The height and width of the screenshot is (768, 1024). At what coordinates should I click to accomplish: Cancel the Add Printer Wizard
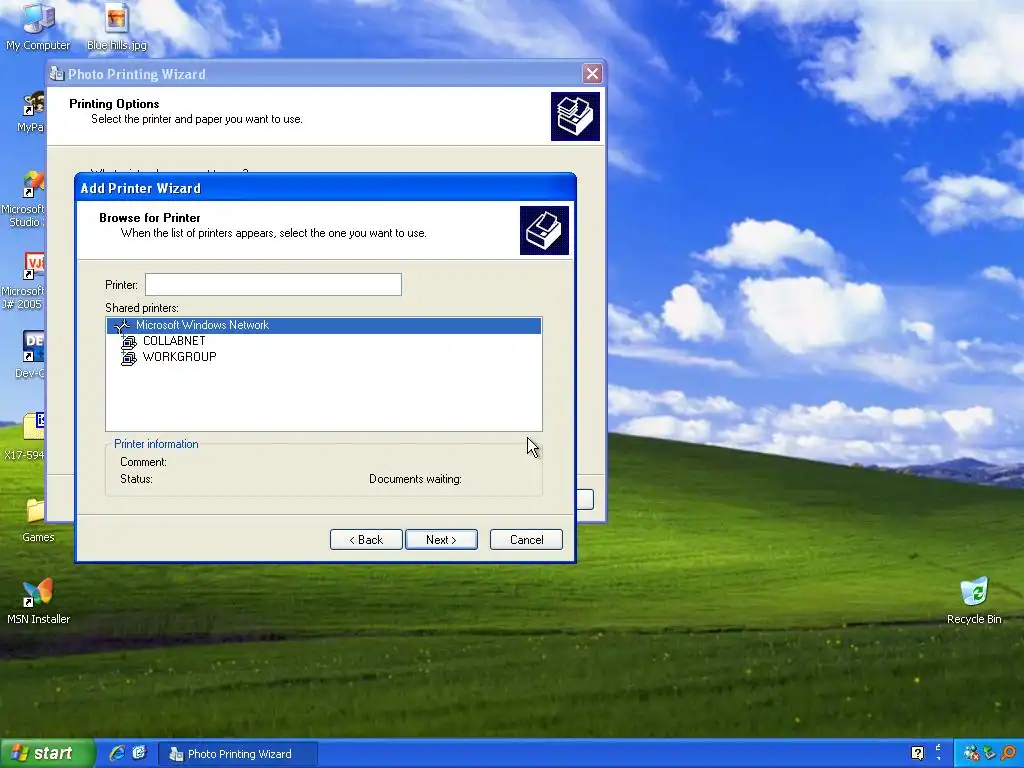point(526,539)
